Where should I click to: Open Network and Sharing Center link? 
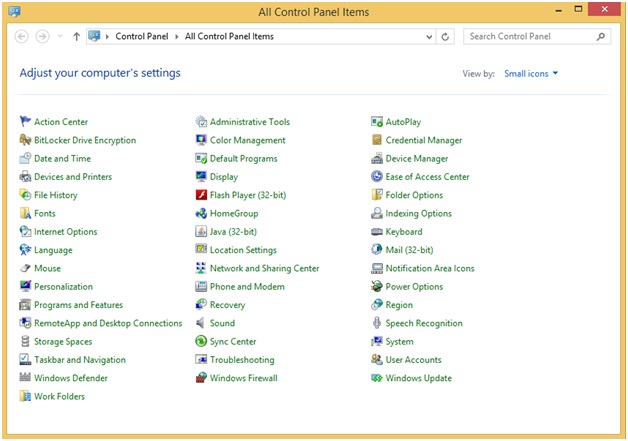tap(264, 269)
